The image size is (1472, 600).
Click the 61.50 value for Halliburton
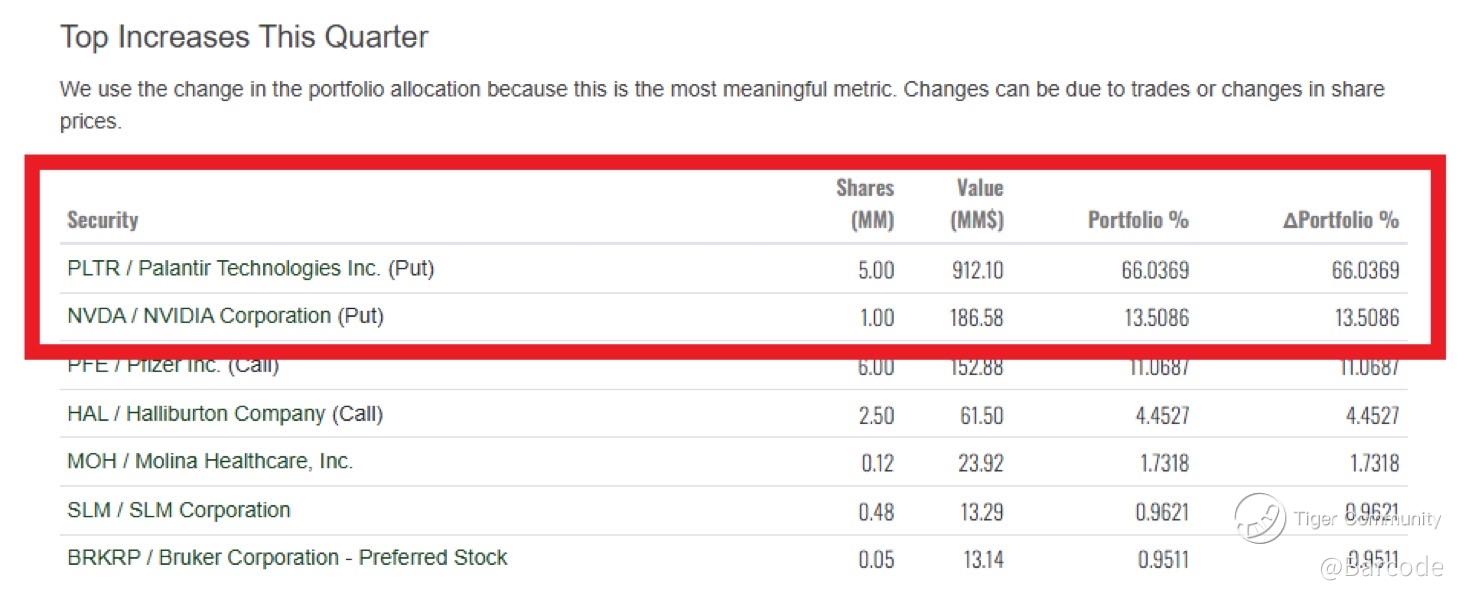click(x=981, y=415)
